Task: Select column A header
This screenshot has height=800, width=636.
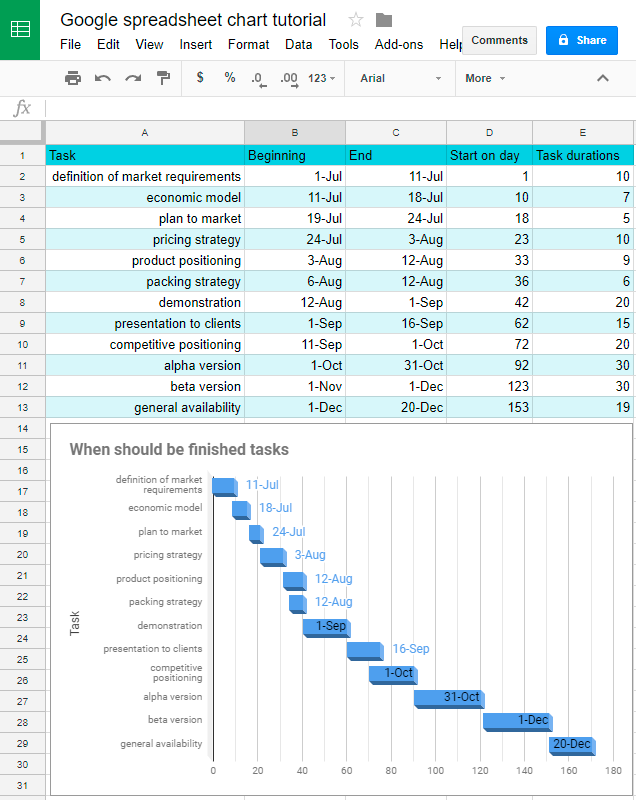Action: pyautogui.click(x=145, y=133)
